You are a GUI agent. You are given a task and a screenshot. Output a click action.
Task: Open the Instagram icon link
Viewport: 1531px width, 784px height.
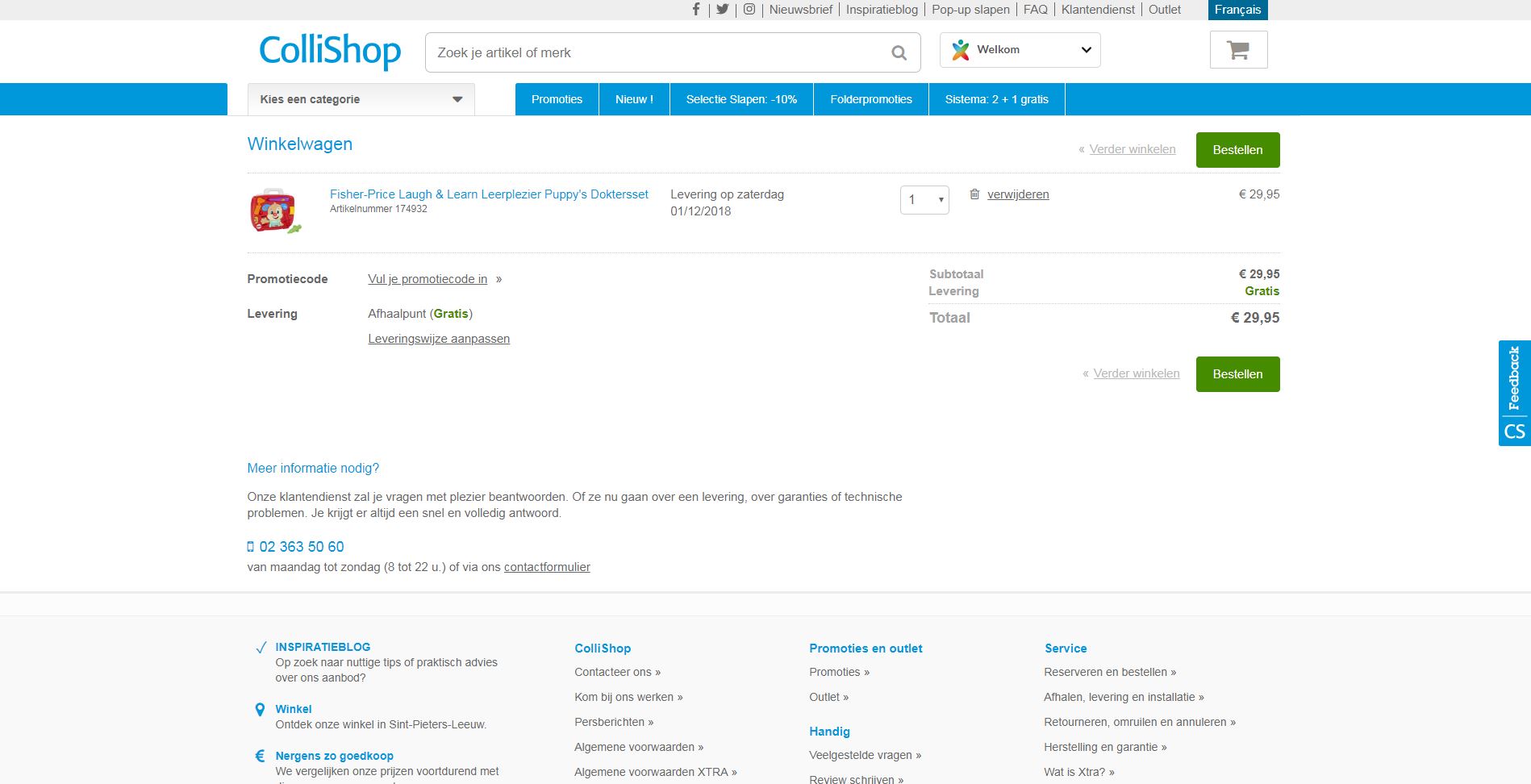[x=749, y=10]
